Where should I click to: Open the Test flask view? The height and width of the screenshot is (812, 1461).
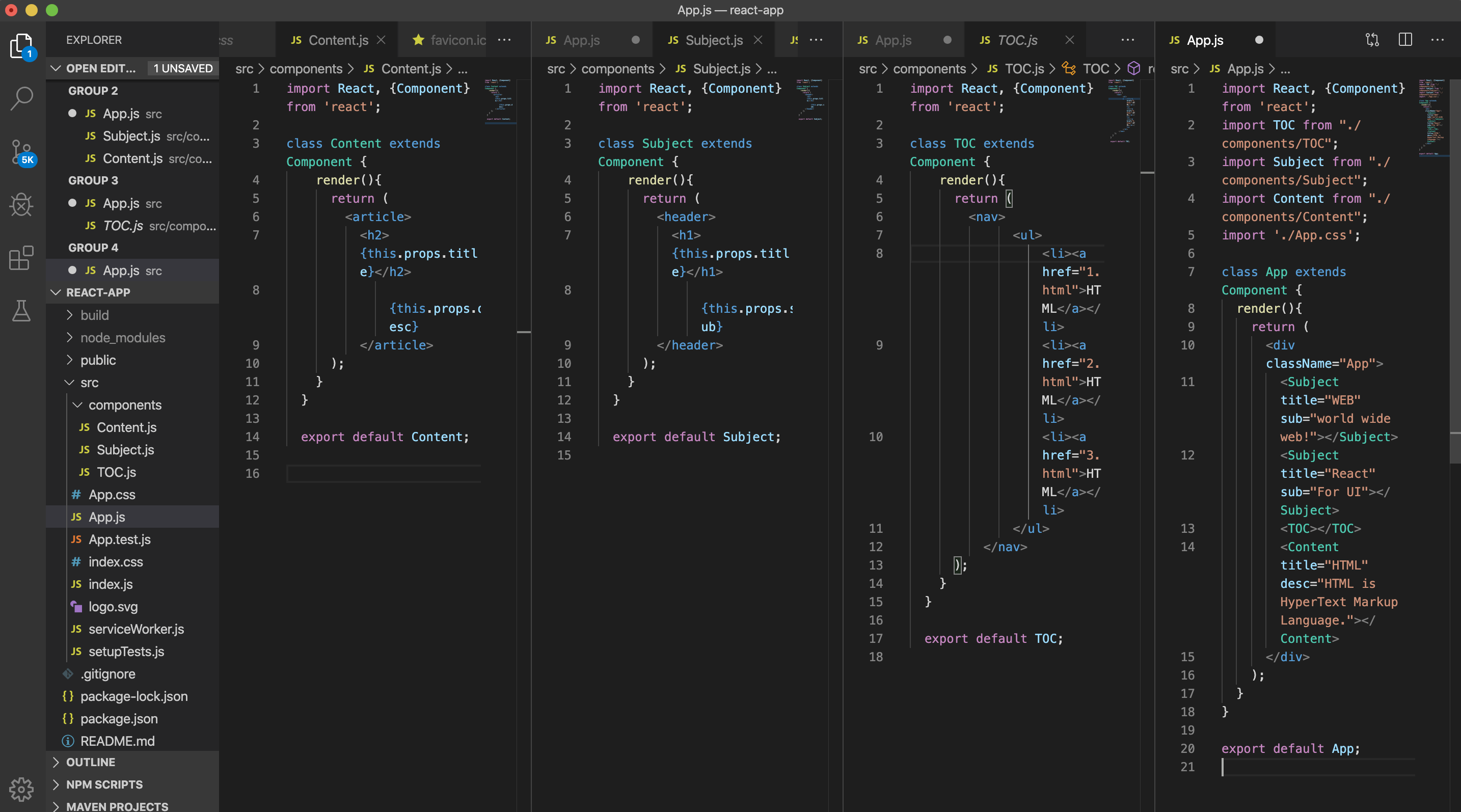click(21, 311)
